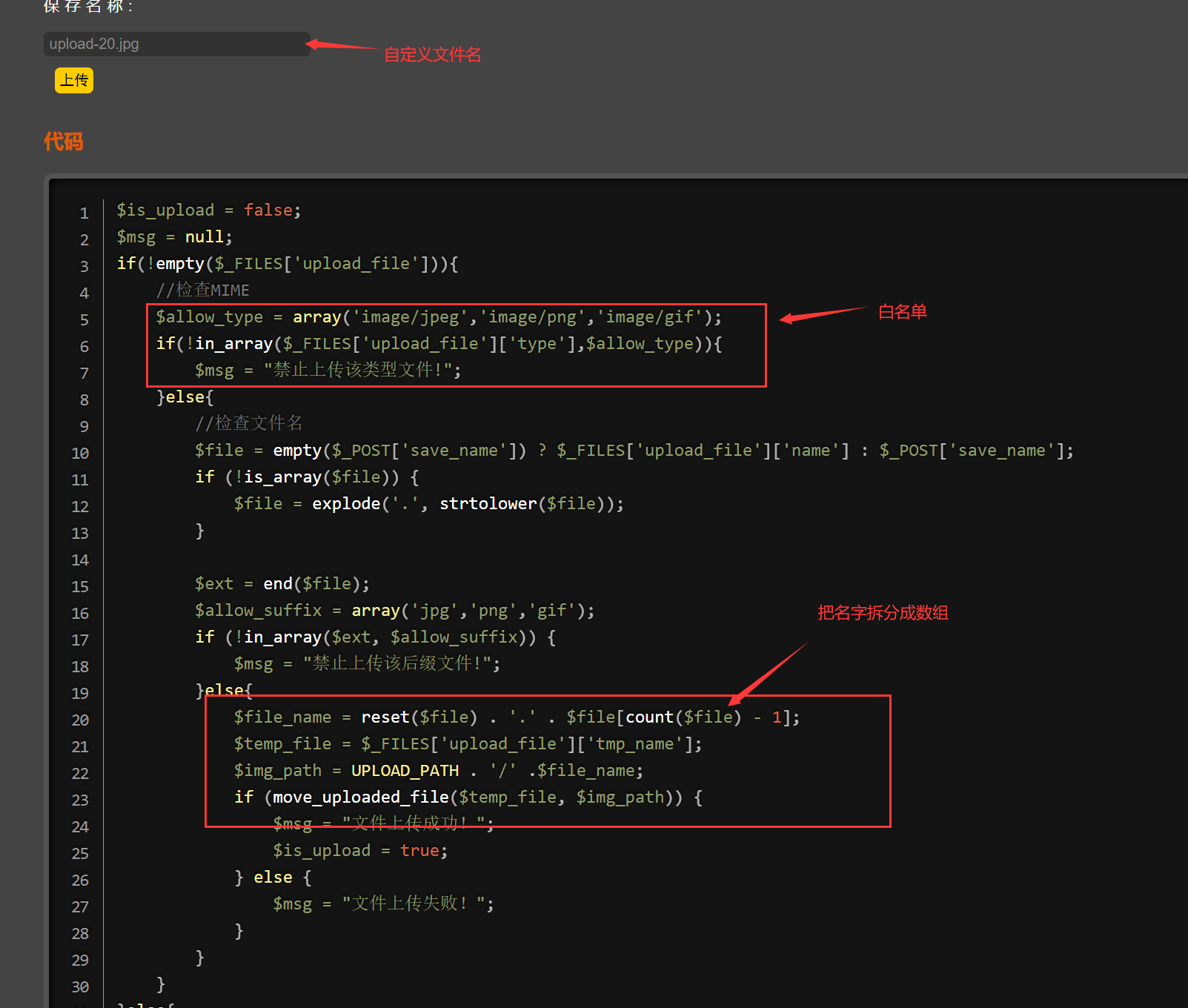Click the "$file_name = reset($file)" line

[517, 717]
